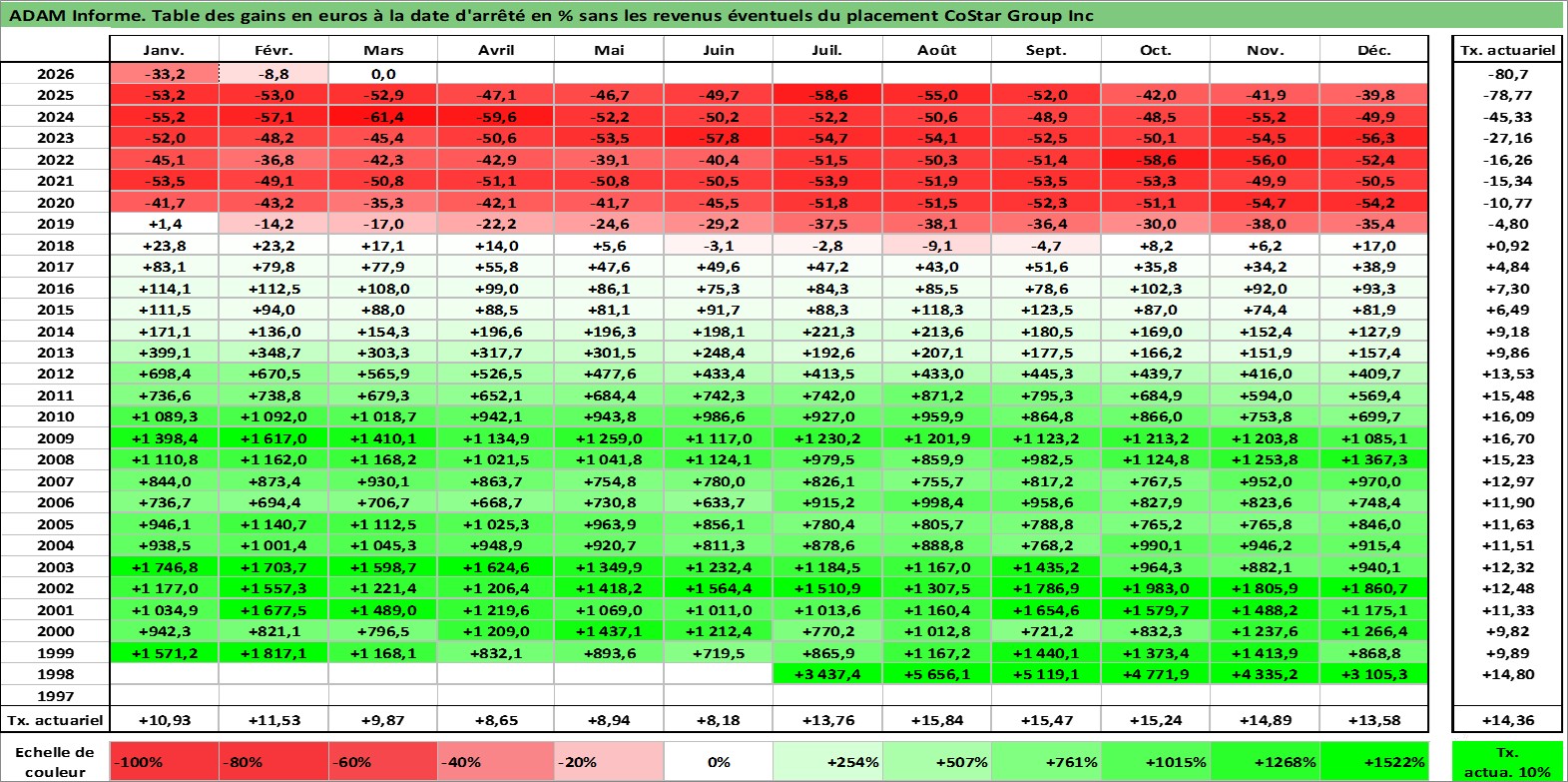This screenshot has width=1568, height=782.
Task: Click the 1998 year row label
Action: [55, 674]
